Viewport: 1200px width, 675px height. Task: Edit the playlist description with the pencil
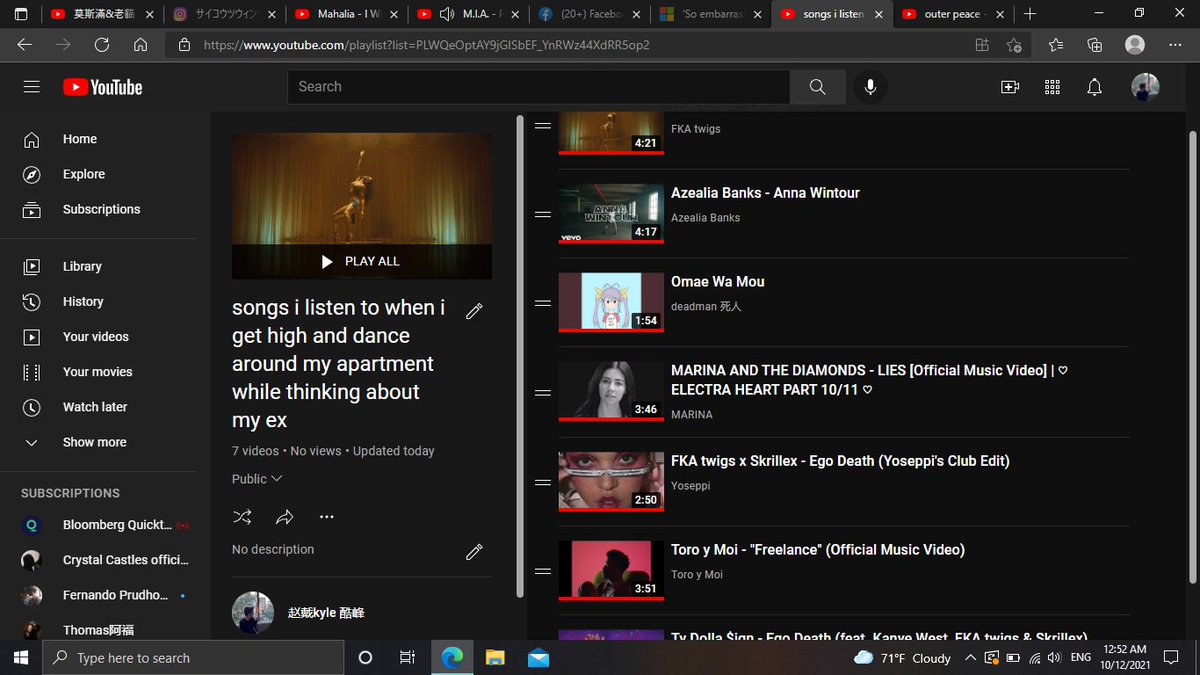[x=475, y=551]
